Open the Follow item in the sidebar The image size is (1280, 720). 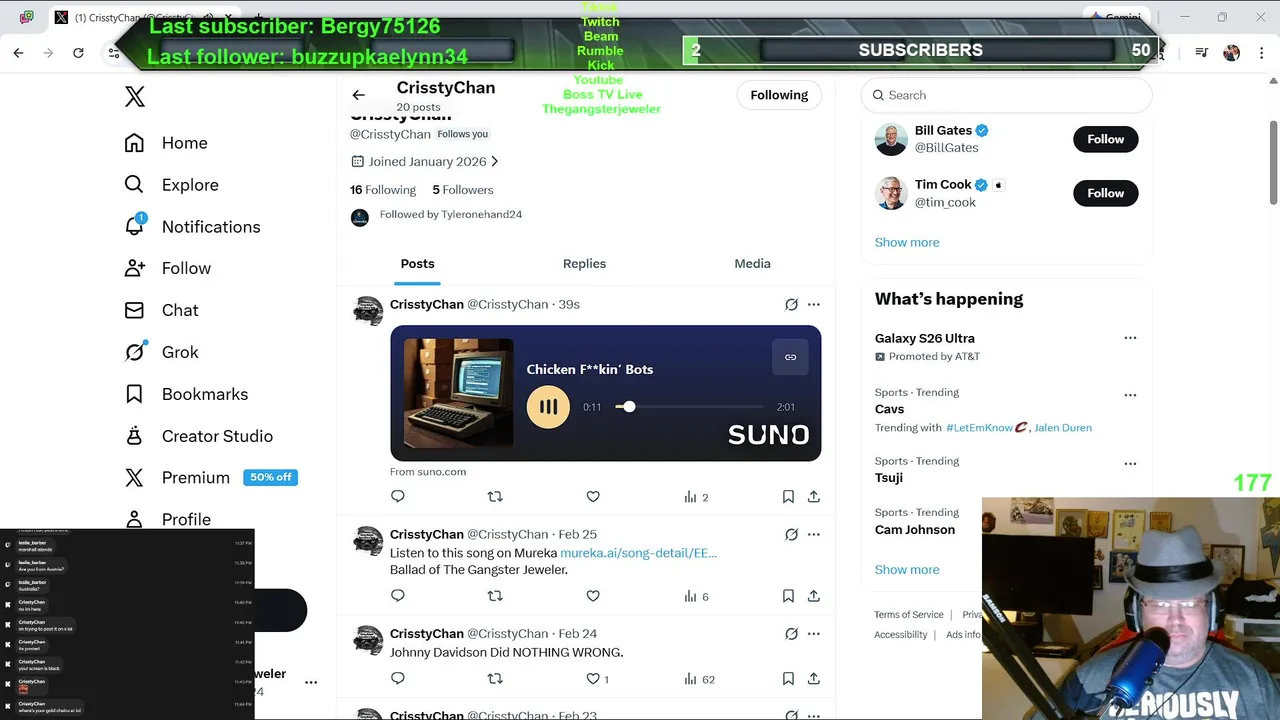[x=167, y=268]
